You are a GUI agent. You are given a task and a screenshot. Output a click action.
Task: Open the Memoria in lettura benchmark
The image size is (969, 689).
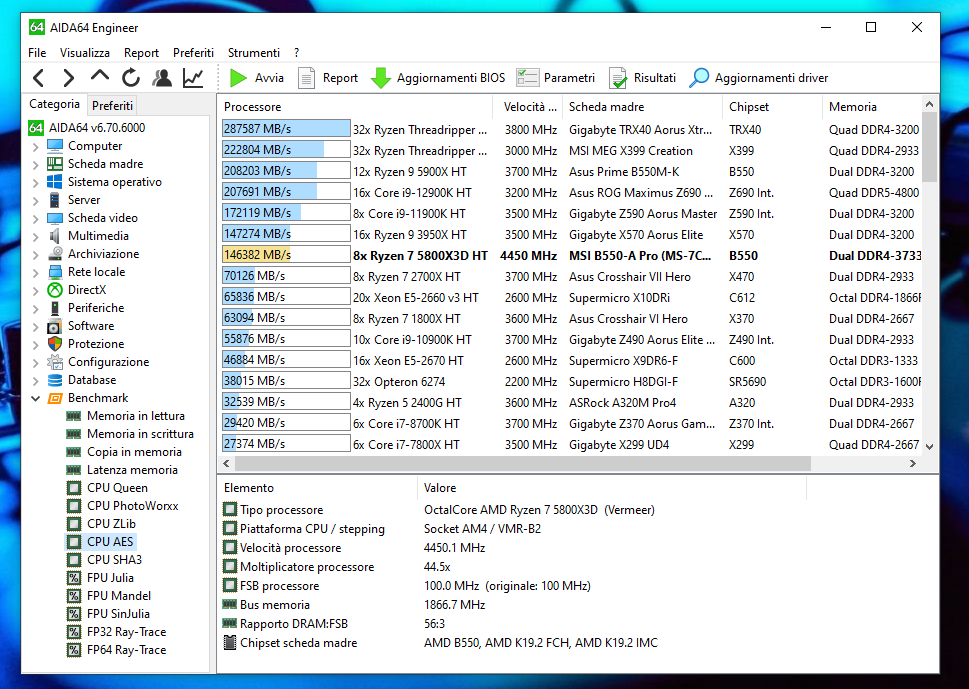pos(135,416)
